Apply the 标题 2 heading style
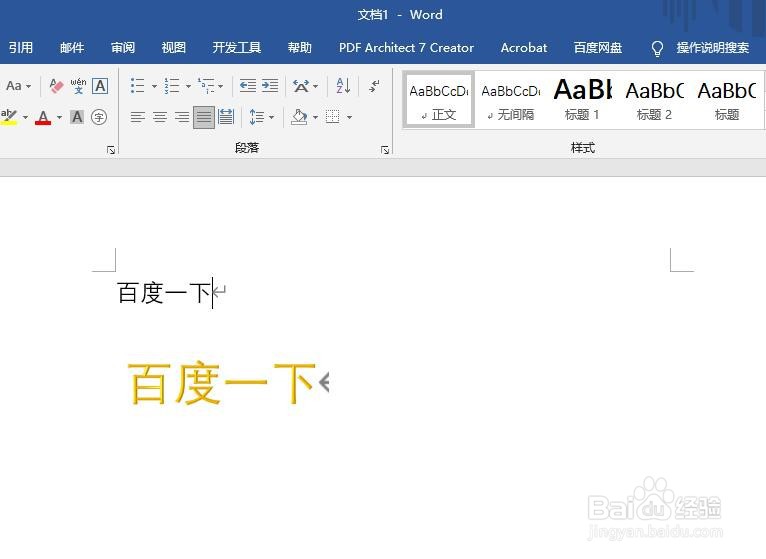766x559 pixels. coord(655,101)
